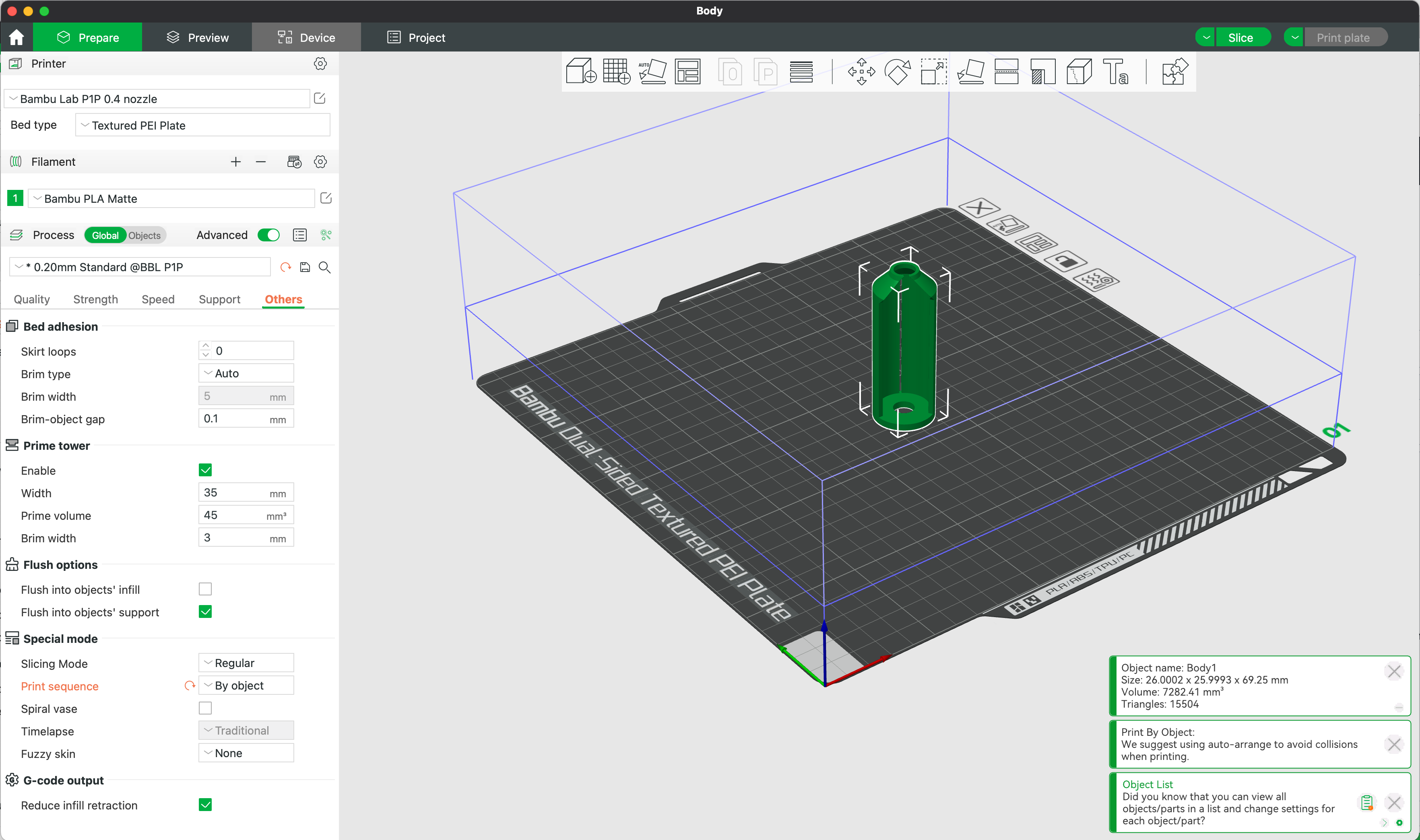Add a new primitive object to the plate
Image resolution: width=1420 pixels, height=840 pixels.
coord(581,71)
